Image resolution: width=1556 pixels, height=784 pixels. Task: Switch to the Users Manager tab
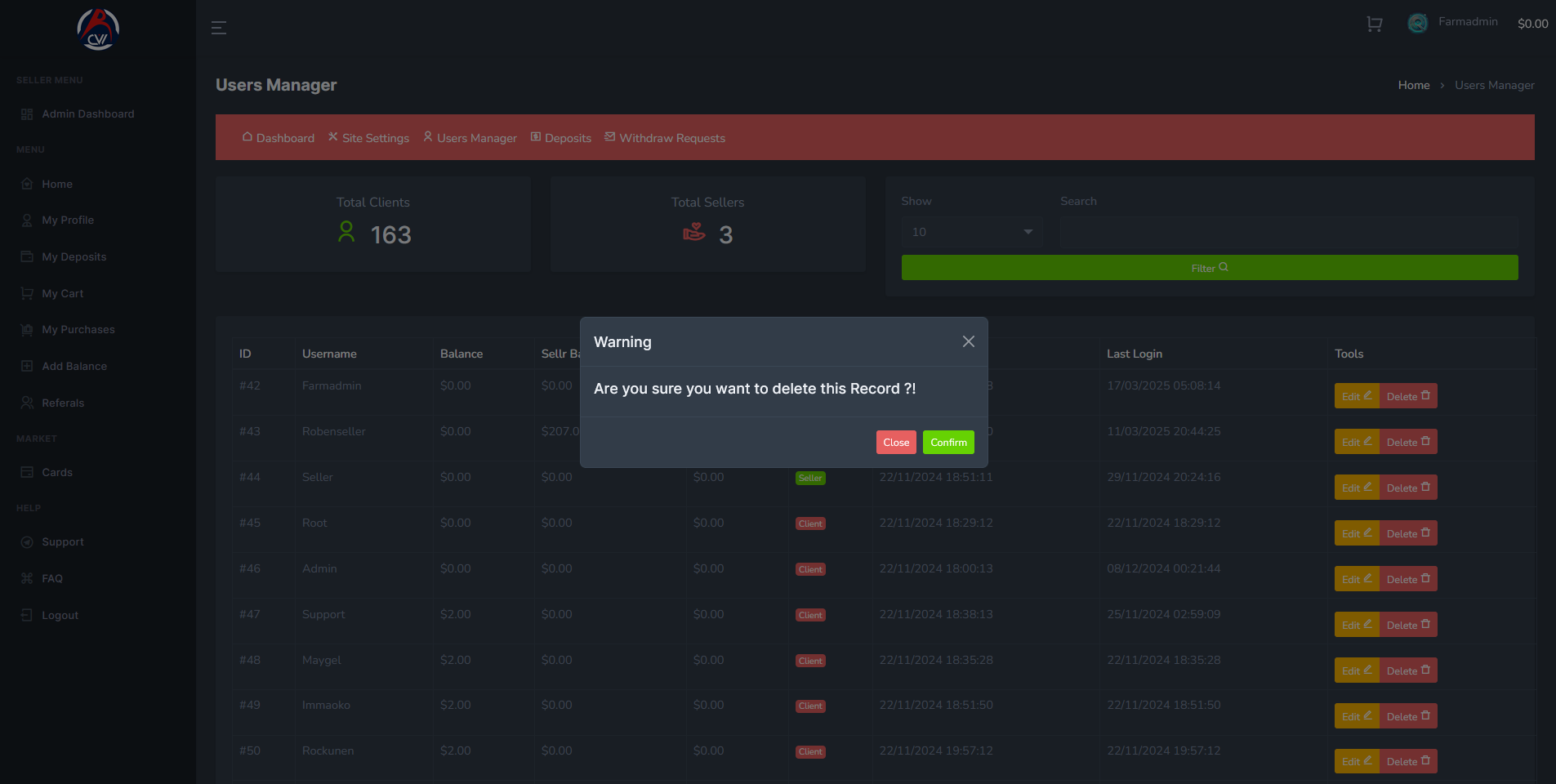click(470, 138)
